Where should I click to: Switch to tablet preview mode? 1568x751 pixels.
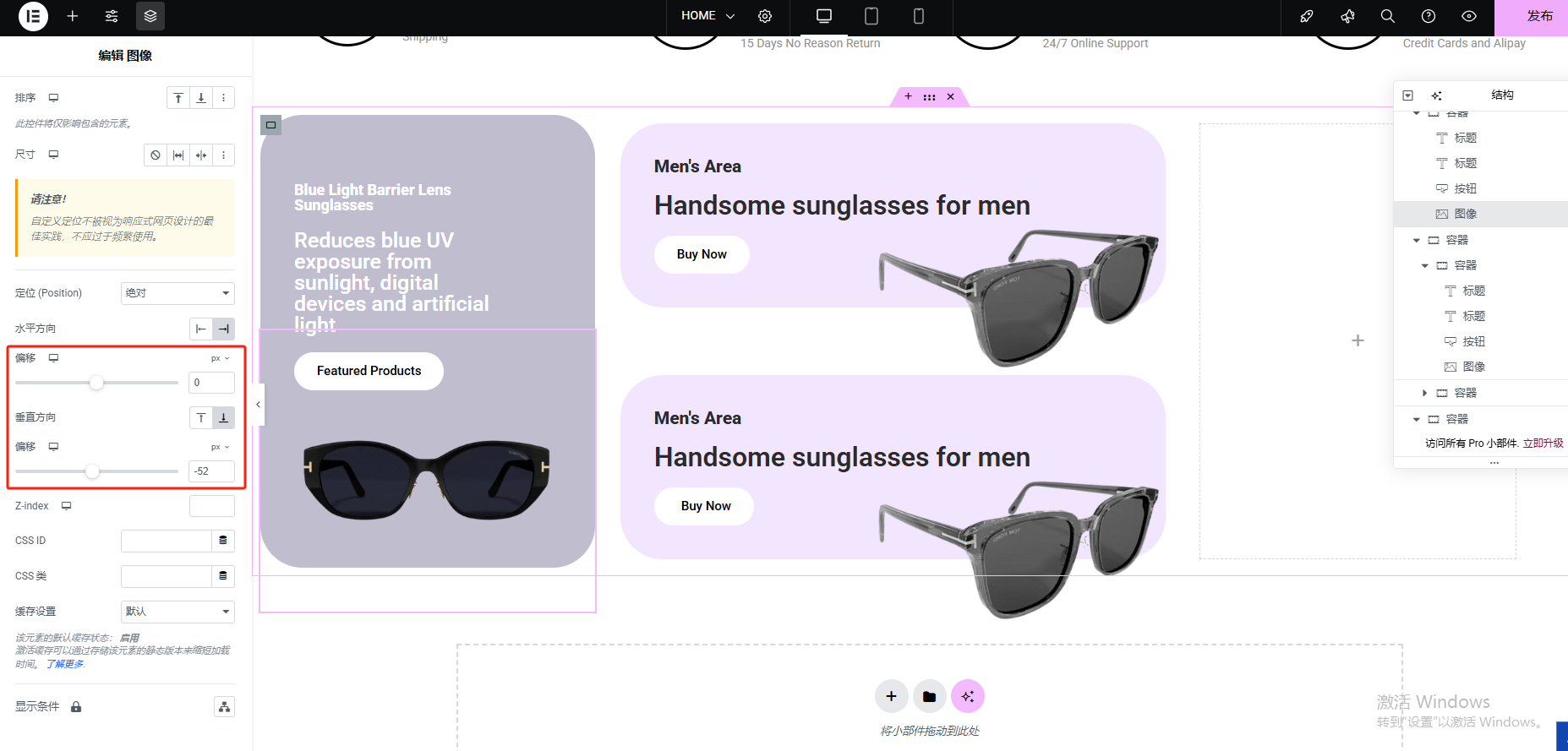[871, 16]
